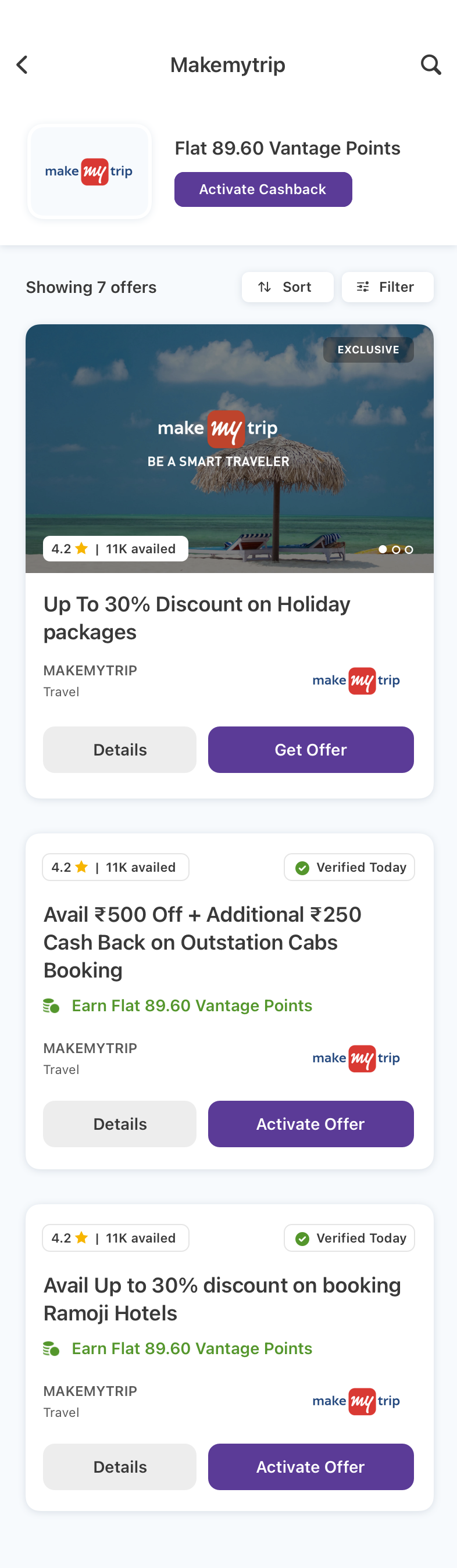This screenshot has height=1568, width=457.
Task: Tap the Ramoji Hotels Earn Vantage Points link
Action: (x=191, y=1349)
